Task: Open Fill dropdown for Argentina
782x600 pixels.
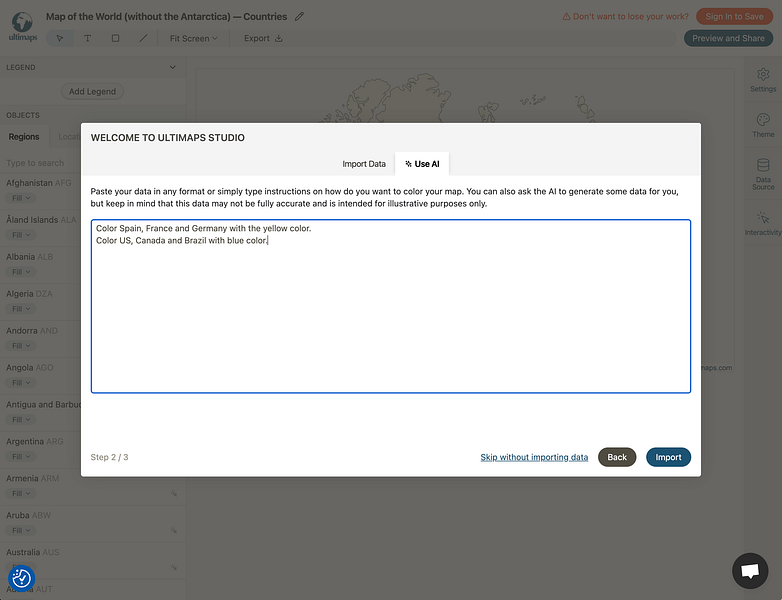Action: click(21, 456)
